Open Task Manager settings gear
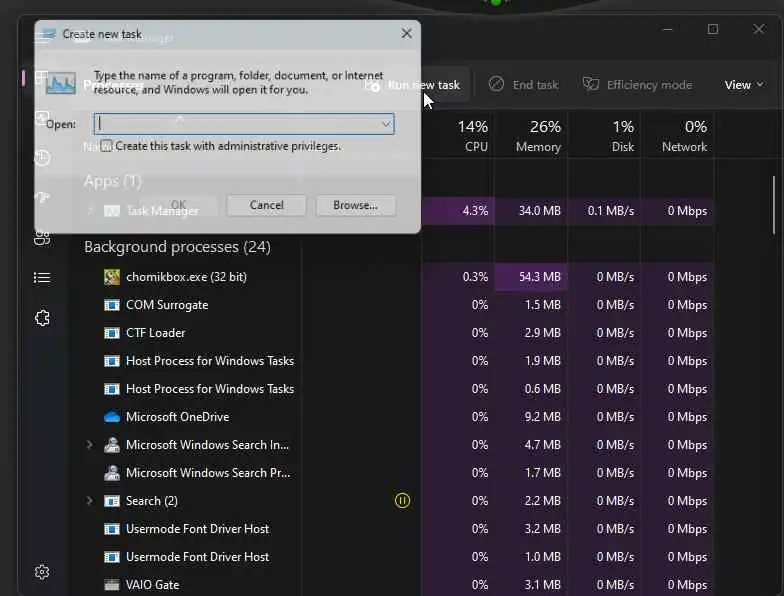Image resolution: width=784 pixels, height=596 pixels. click(42, 572)
